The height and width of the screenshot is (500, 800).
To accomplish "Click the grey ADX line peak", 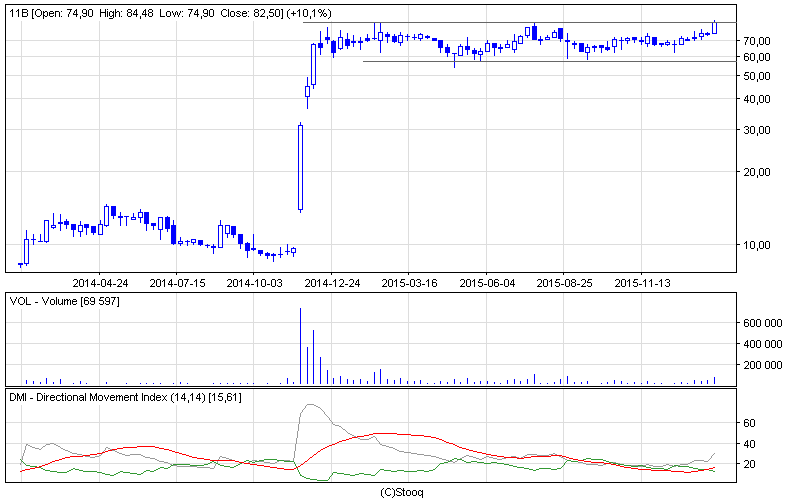I will point(310,405).
